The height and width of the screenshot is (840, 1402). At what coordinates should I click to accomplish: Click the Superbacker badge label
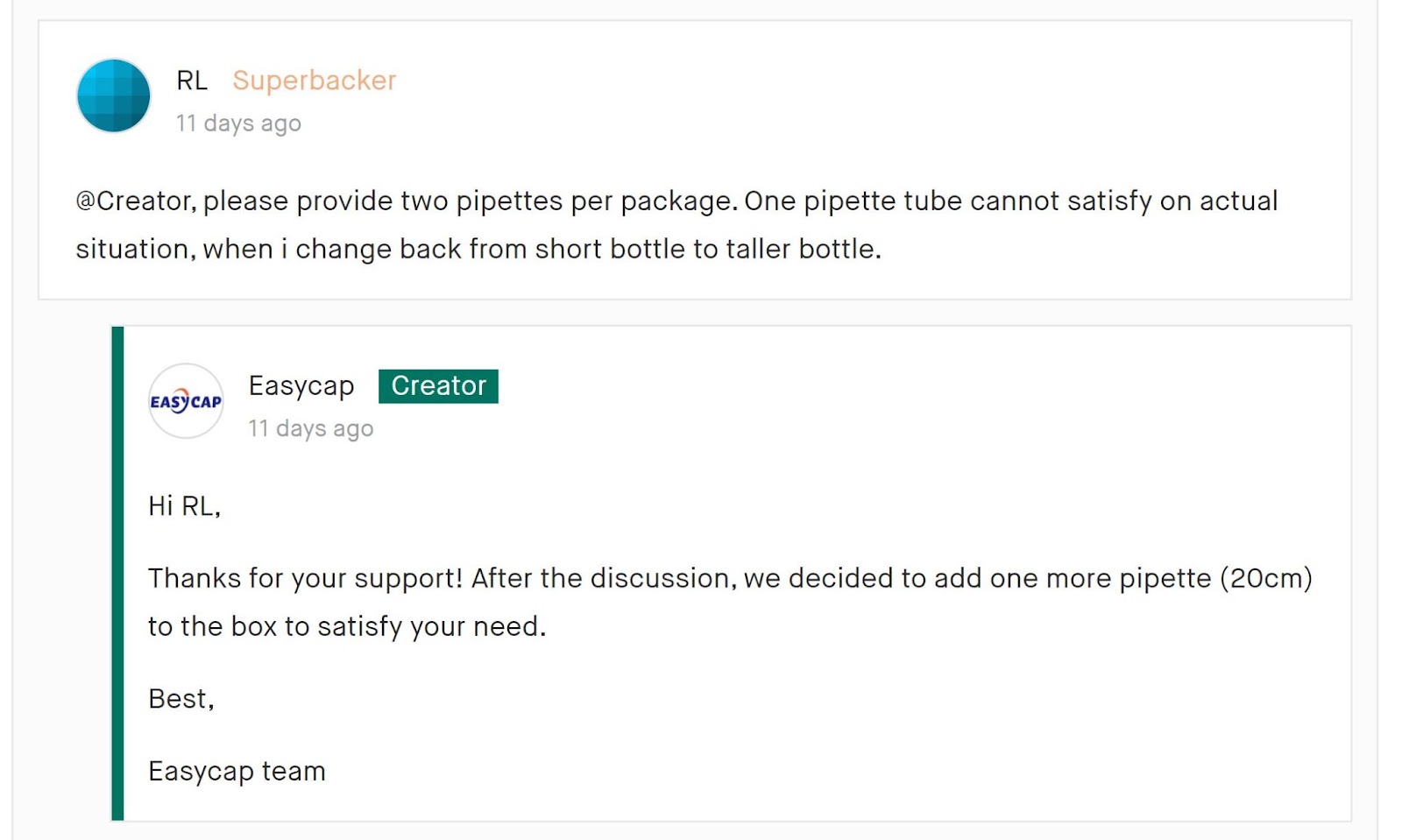314,81
